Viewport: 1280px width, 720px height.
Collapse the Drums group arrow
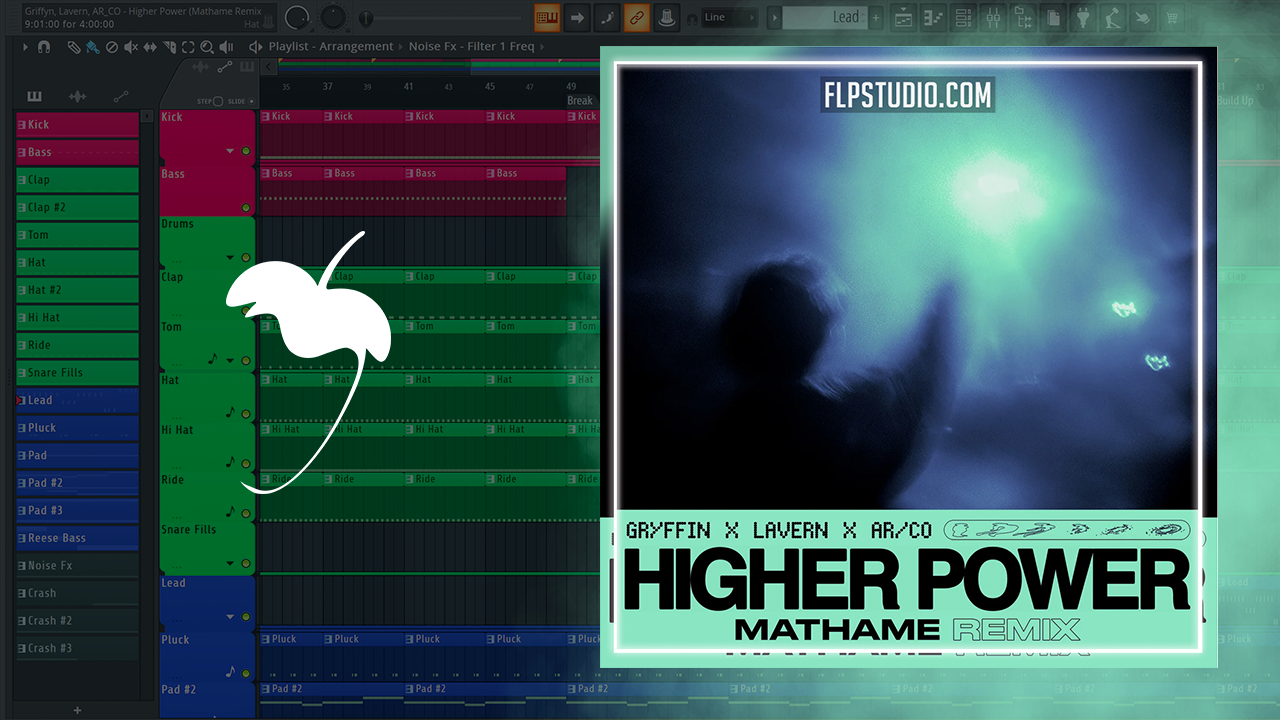pyautogui.click(x=230, y=257)
